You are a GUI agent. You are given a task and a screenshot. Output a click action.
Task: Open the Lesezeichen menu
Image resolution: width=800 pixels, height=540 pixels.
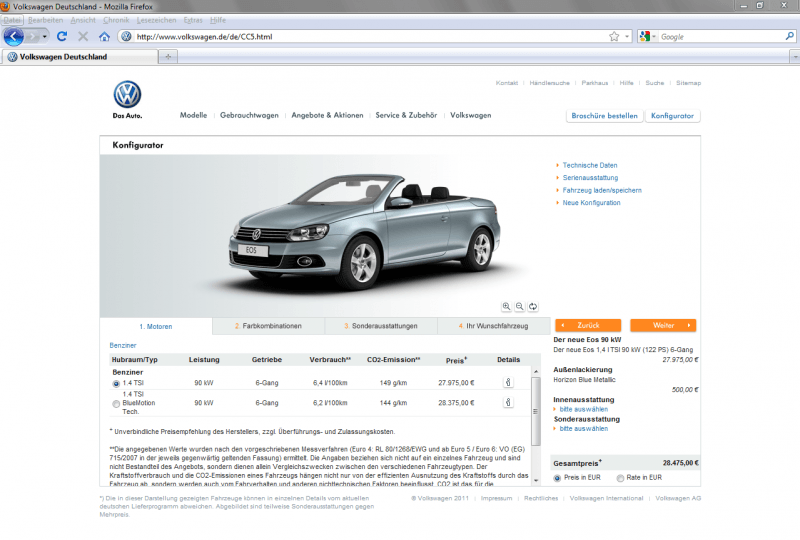(156, 20)
